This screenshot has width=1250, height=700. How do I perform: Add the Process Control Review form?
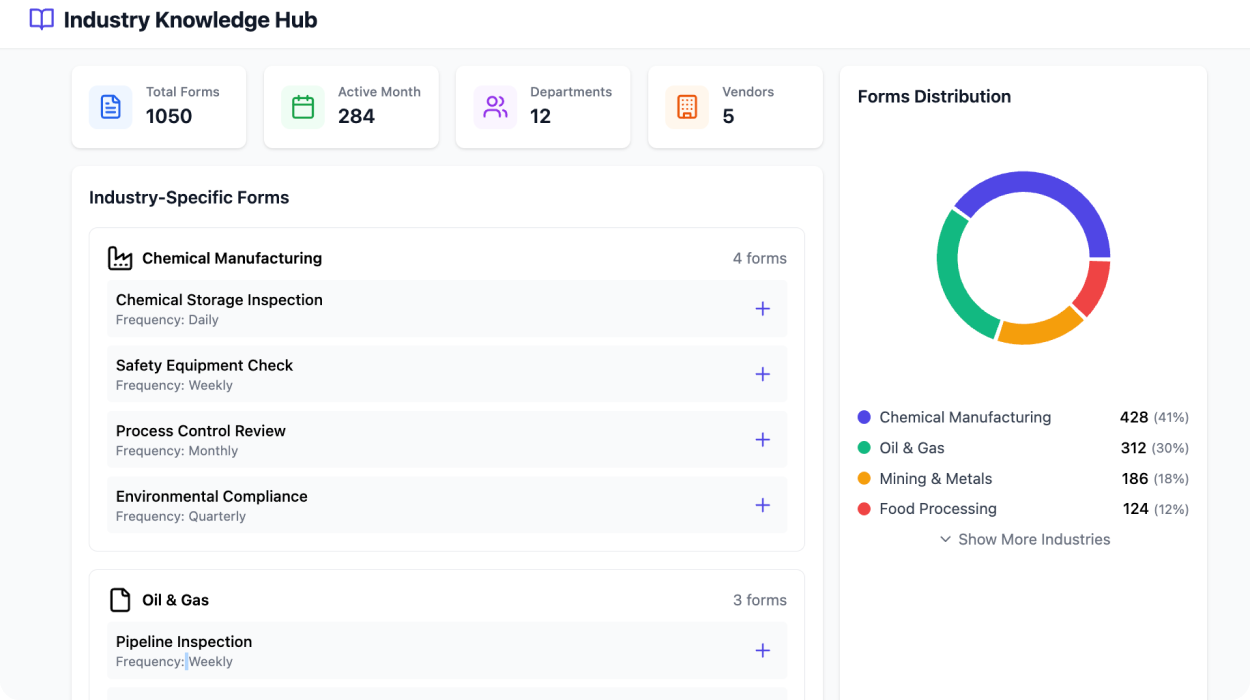pos(763,440)
